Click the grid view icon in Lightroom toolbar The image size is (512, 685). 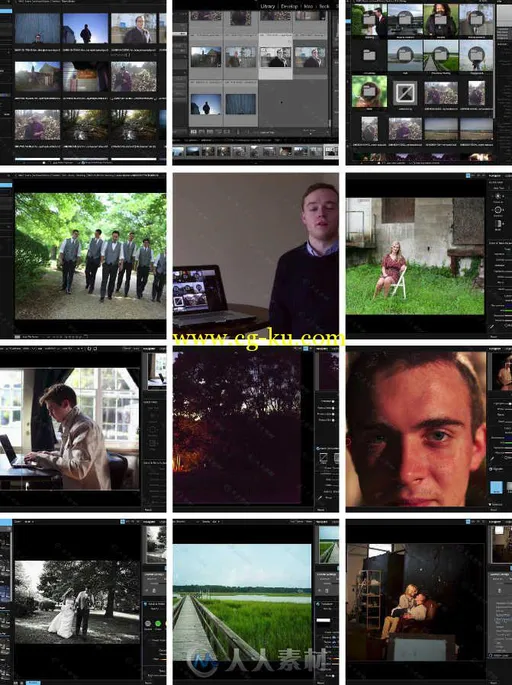193,131
